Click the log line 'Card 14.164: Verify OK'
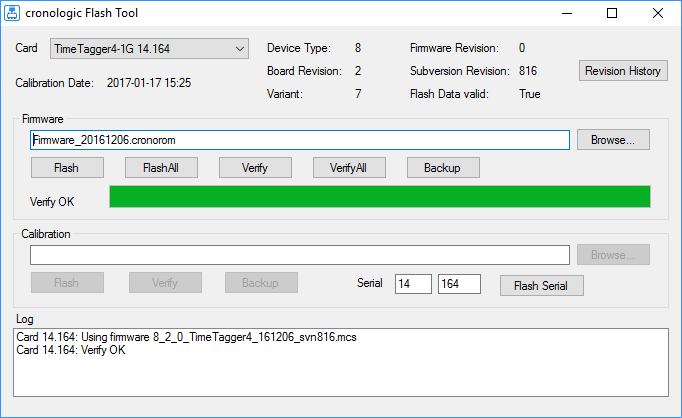The image size is (682, 418). [71, 350]
